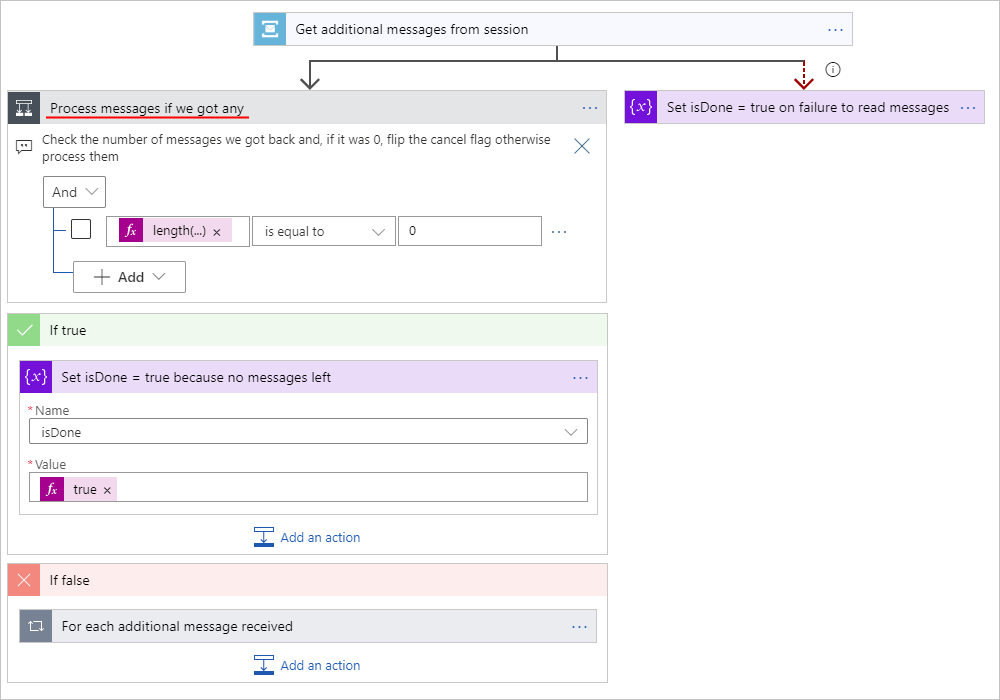Enable the checkbox beside the length condition row
This screenshot has width=1000, height=700.
pos(81,229)
